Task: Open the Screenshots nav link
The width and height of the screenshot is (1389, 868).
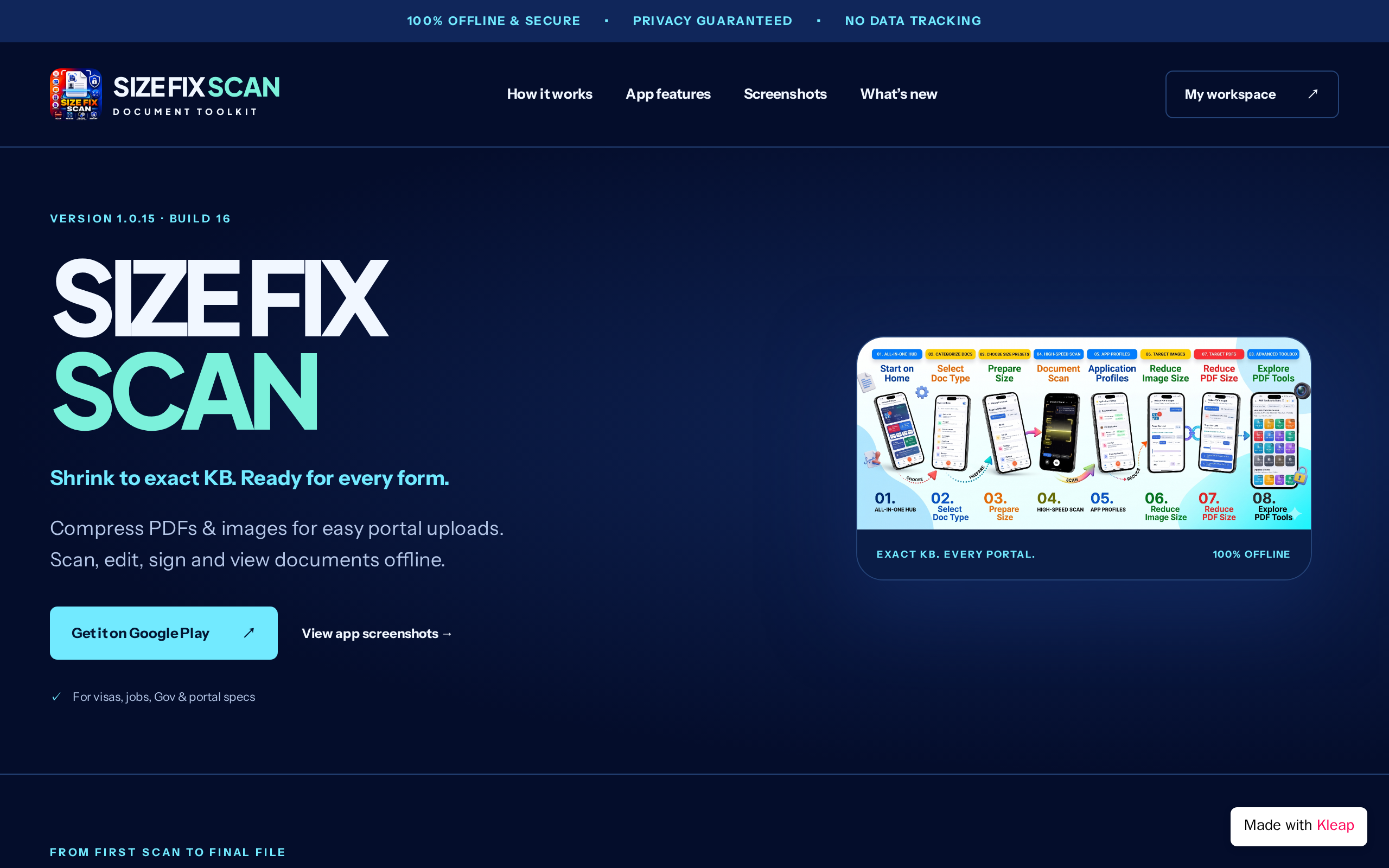Action: (785, 94)
